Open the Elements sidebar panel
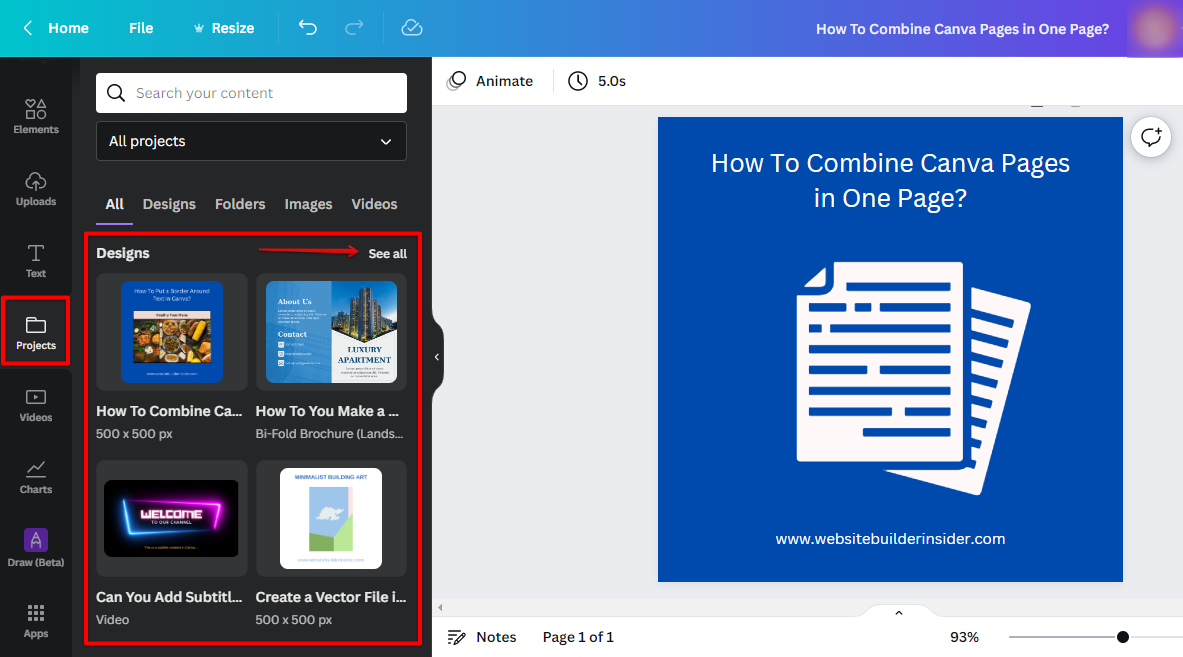The width and height of the screenshot is (1183, 657). [36, 116]
